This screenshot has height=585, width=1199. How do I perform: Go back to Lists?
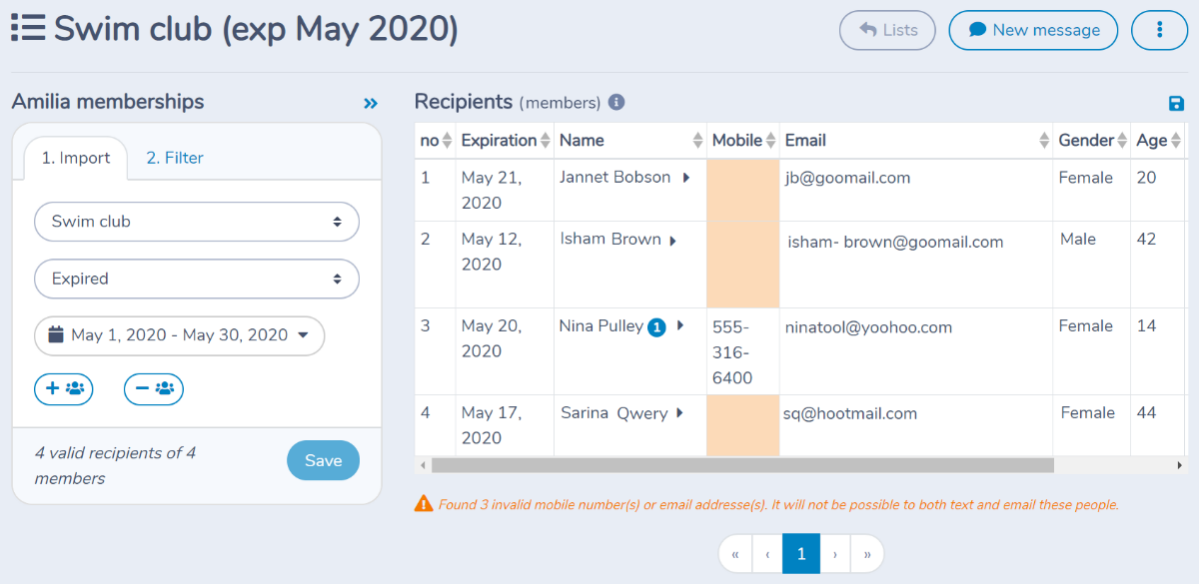[x=888, y=31]
